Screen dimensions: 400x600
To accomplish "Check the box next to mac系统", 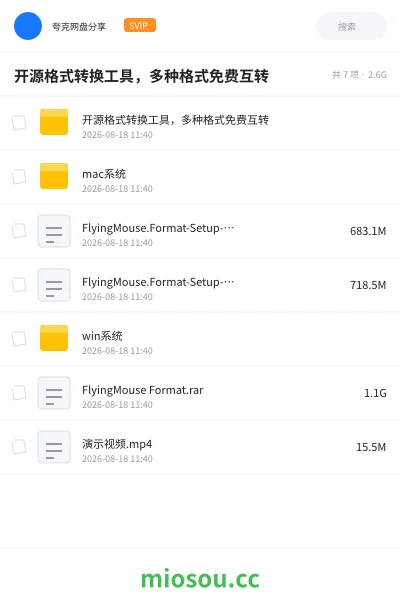I will 19,177.
